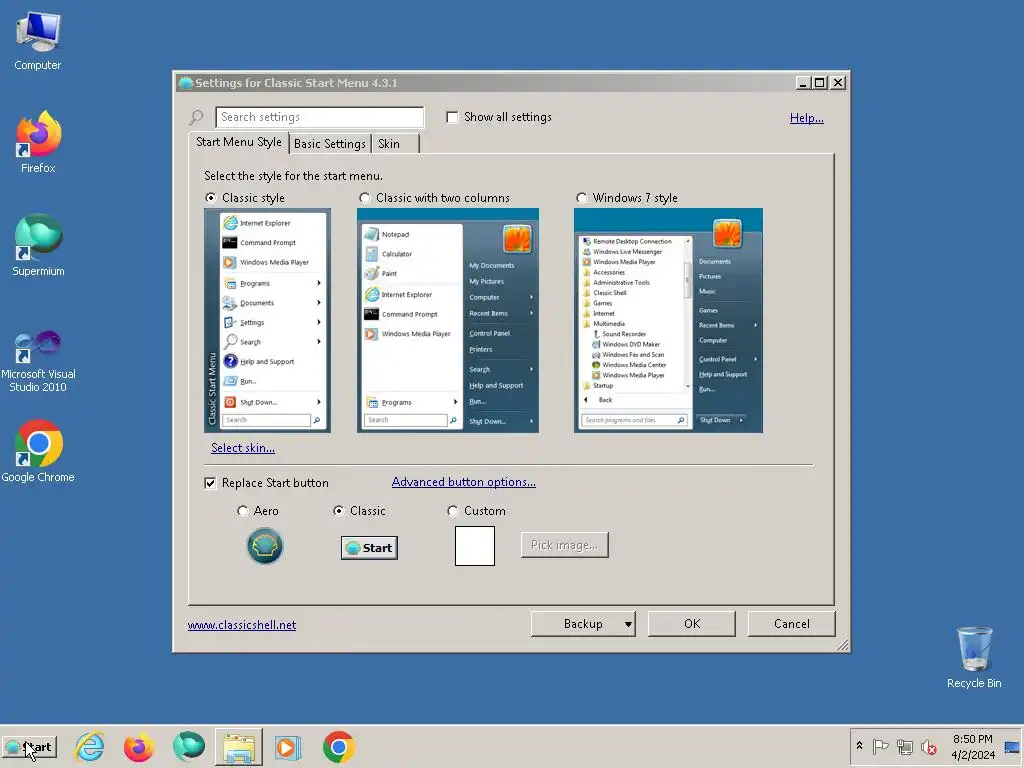Click the Pick image button
This screenshot has width=1024, height=768.
tap(564, 545)
